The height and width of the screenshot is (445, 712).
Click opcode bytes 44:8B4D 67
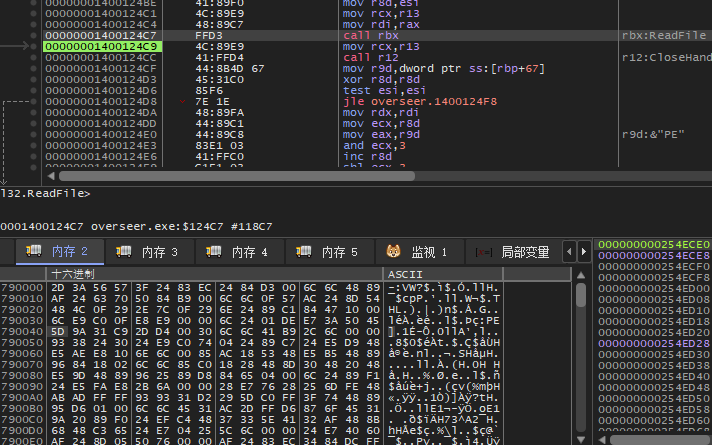pyautogui.click(x=230, y=69)
